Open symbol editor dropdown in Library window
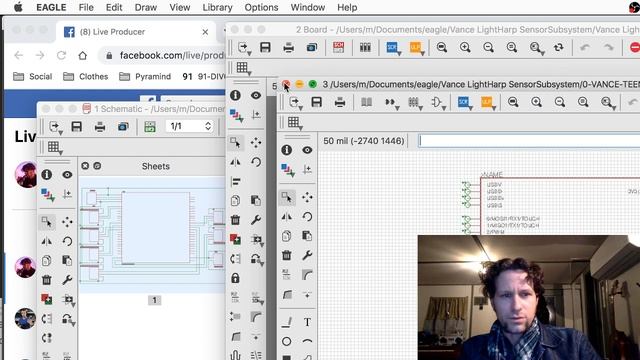The image size is (640, 360). pos(438,102)
